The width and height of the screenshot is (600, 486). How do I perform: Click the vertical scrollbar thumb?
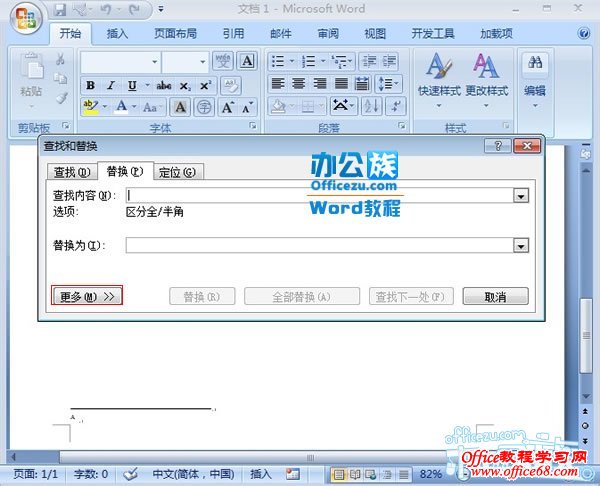586,335
